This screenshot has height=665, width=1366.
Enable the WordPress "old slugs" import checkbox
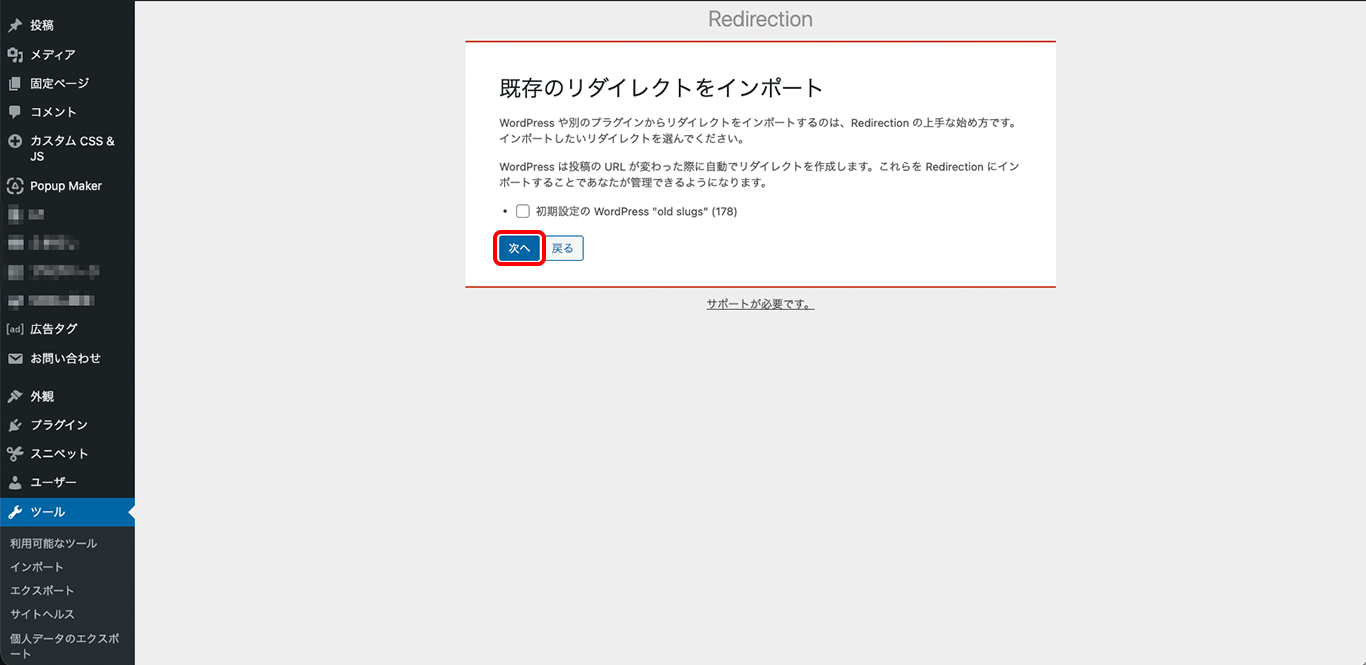(x=523, y=211)
